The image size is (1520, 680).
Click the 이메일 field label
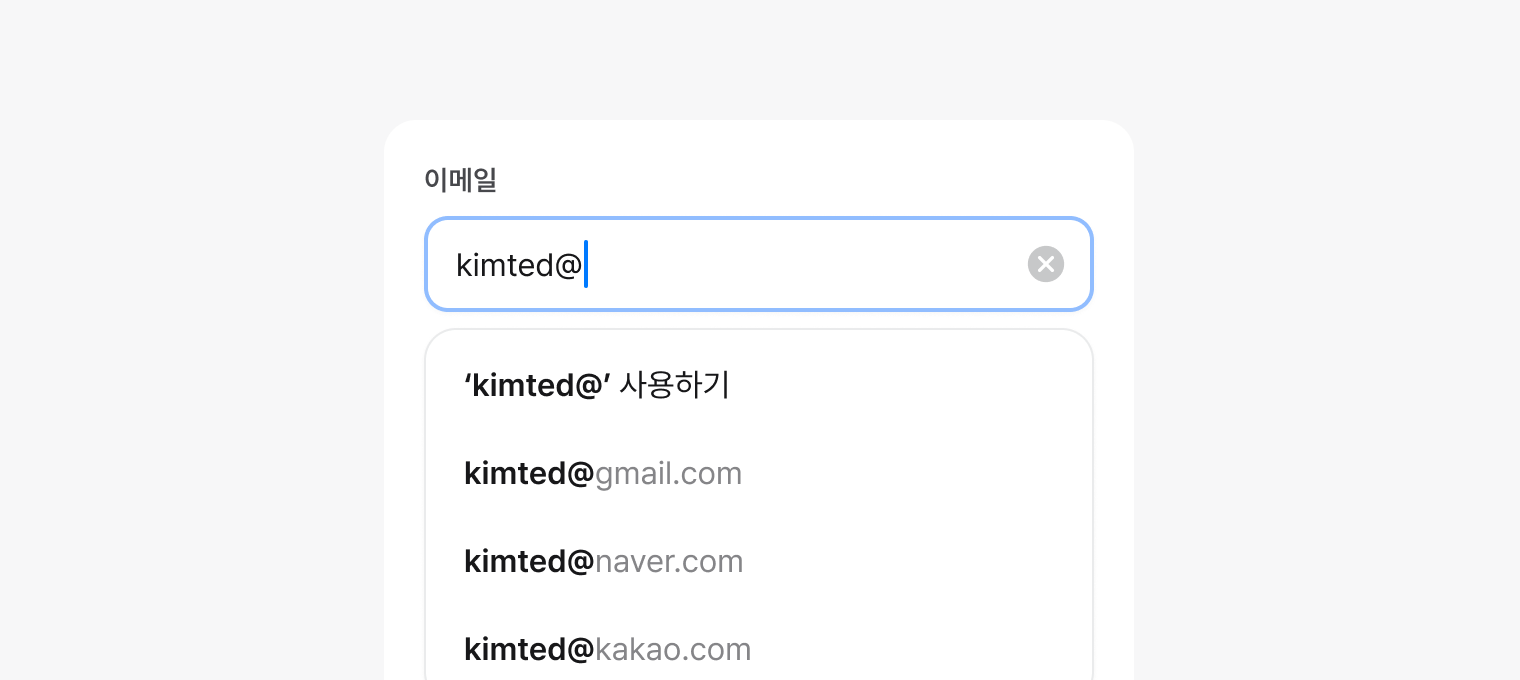[460, 180]
